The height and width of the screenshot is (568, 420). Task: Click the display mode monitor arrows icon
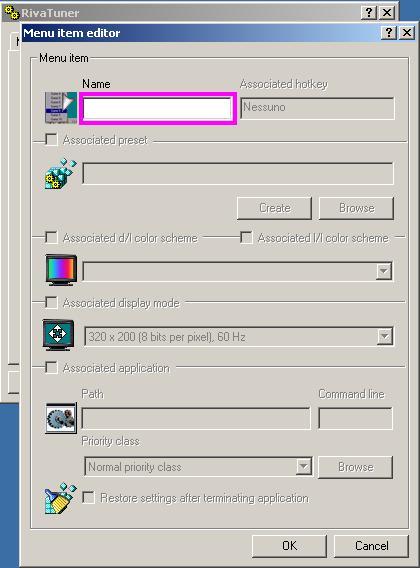point(58,335)
